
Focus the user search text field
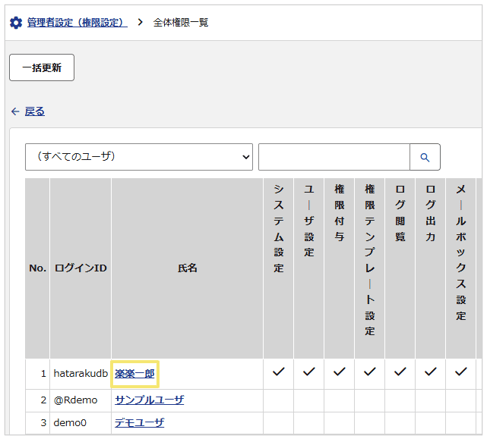(334, 157)
